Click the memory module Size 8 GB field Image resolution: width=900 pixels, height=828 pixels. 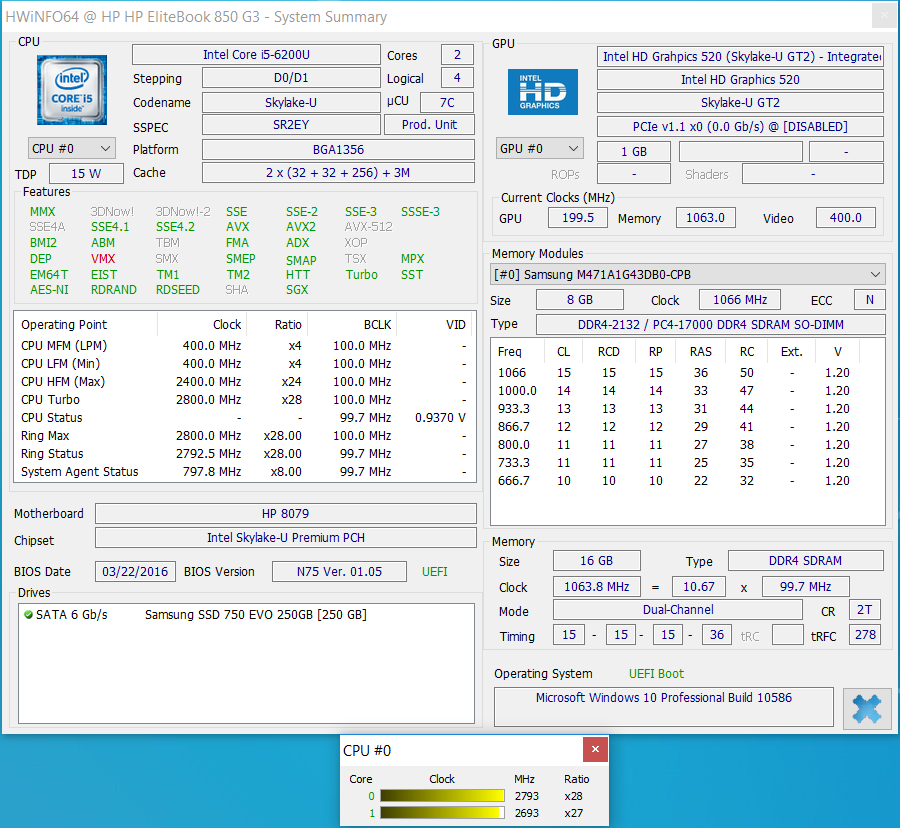(580, 300)
